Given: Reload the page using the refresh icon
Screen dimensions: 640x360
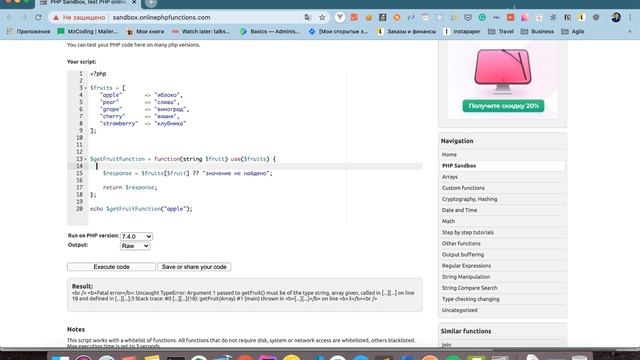Looking at the screenshot, I should (x=38, y=18).
